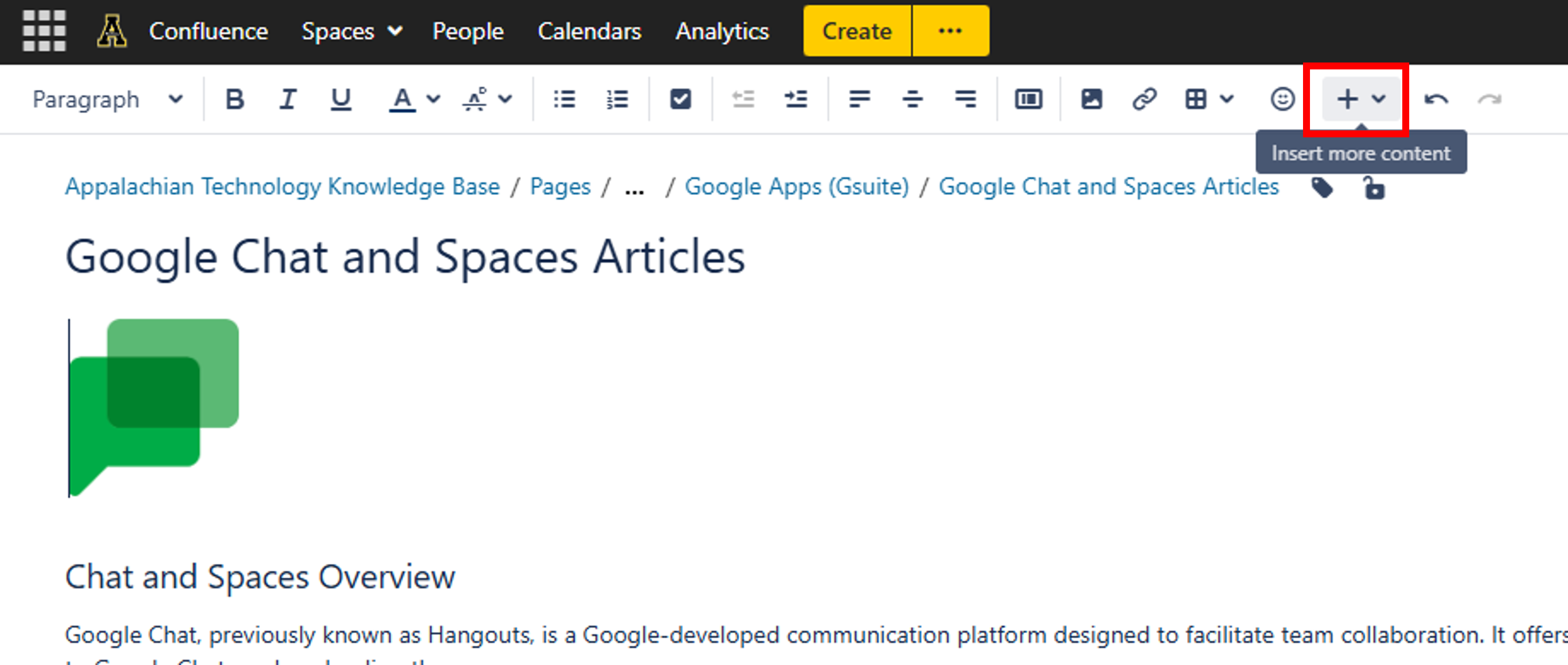The image size is (1568, 665).
Task: Open page restrictions padlock icon
Action: tap(1374, 188)
